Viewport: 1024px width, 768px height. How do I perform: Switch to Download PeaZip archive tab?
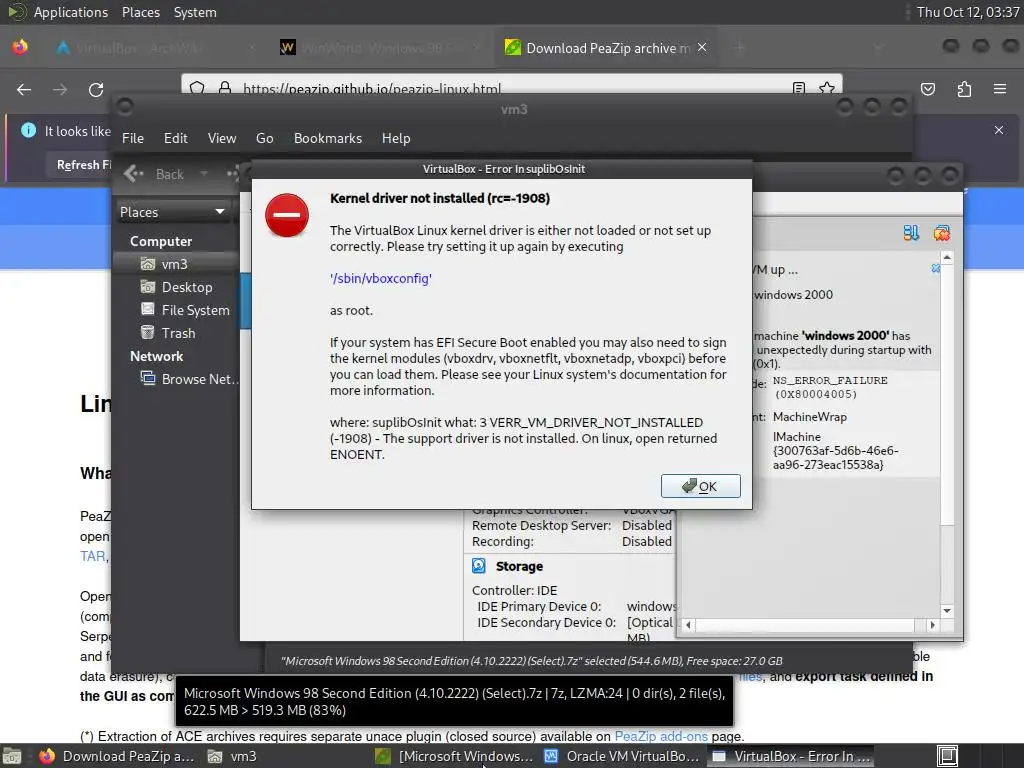[607, 48]
